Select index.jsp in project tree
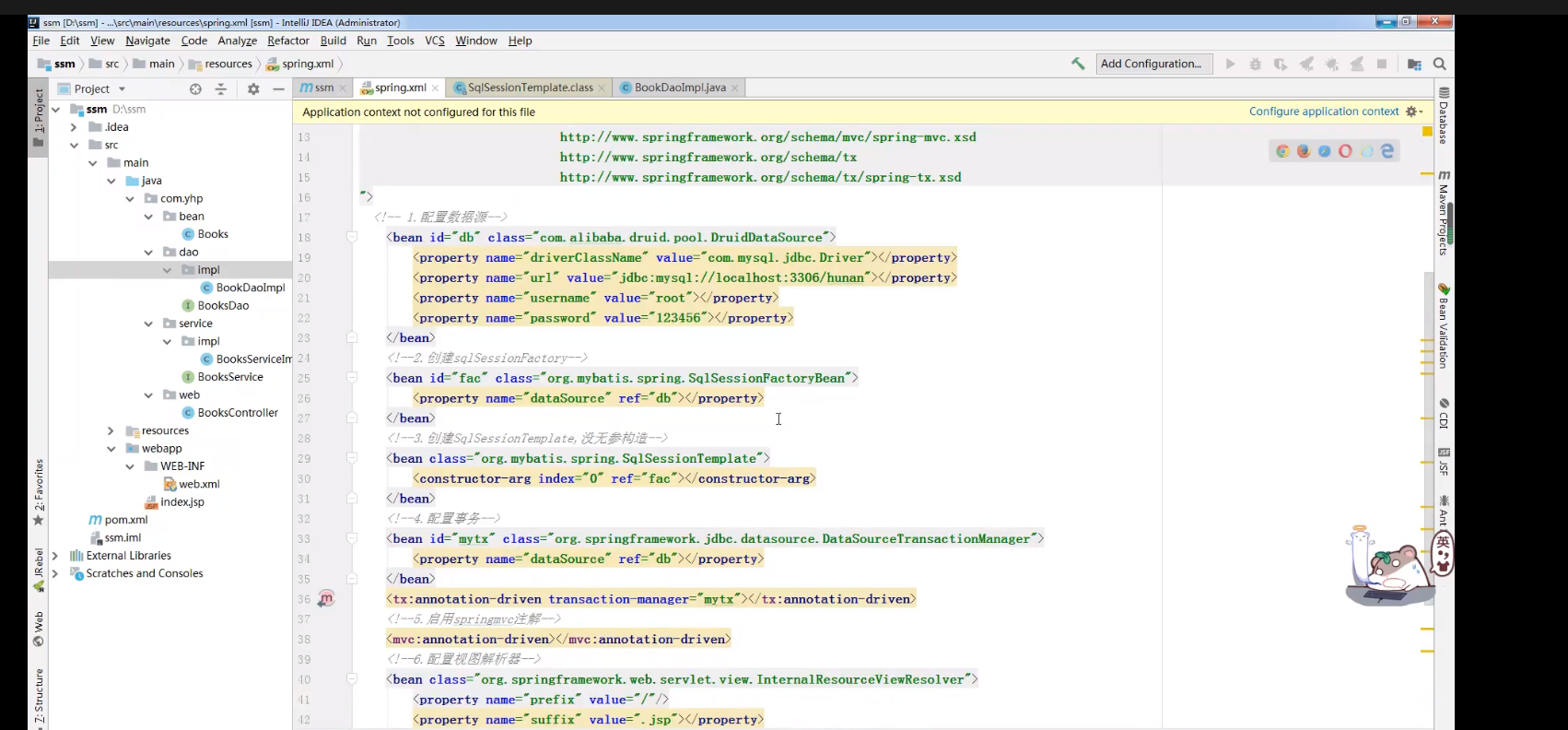This screenshot has width=1568, height=730. (x=175, y=502)
